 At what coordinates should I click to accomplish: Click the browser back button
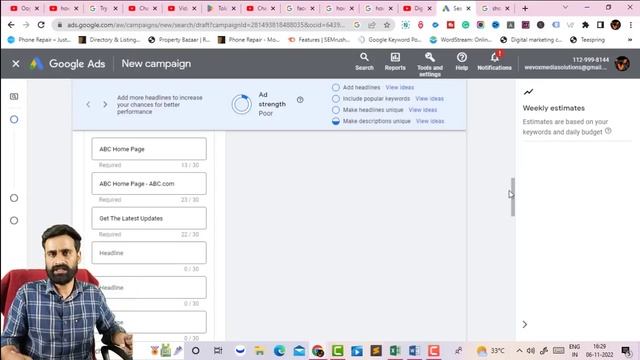coord(11,25)
